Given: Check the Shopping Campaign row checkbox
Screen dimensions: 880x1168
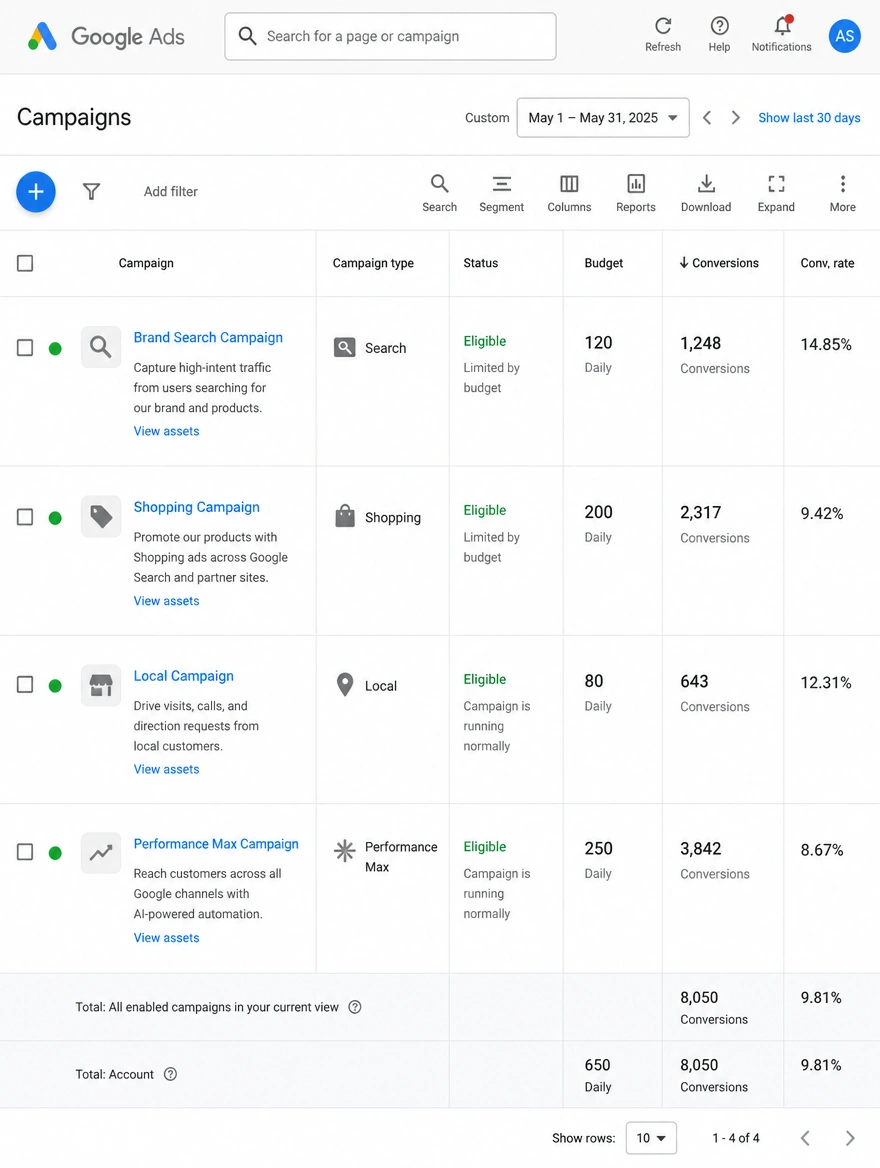Looking at the screenshot, I should 25,517.
